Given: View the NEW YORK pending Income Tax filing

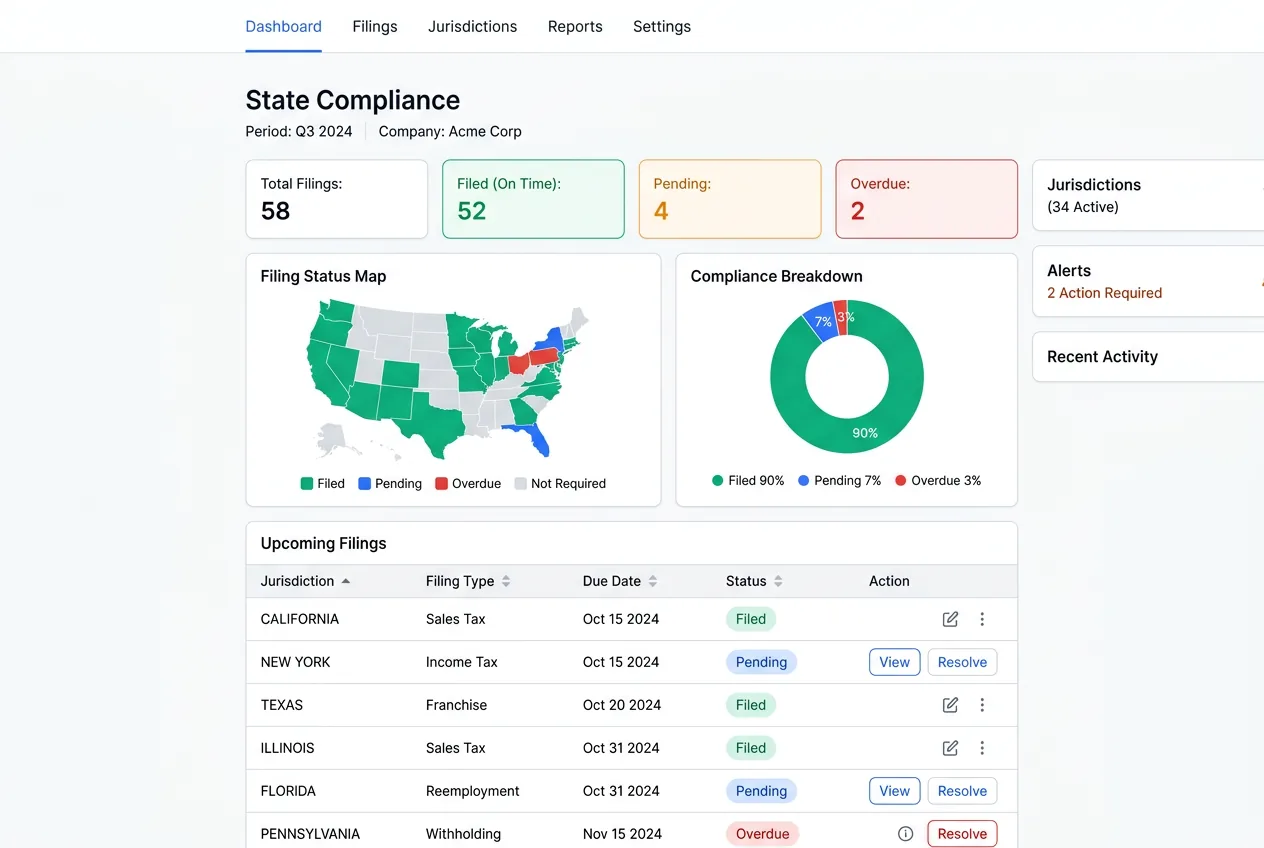Looking at the screenshot, I should (x=894, y=662).
